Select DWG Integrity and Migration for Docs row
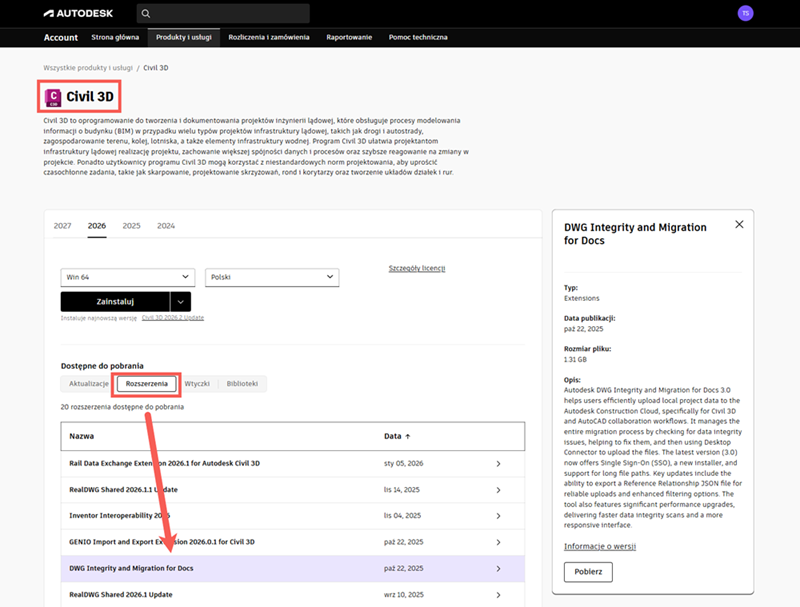Screen dimensions: 800x607 click(293, 569)
